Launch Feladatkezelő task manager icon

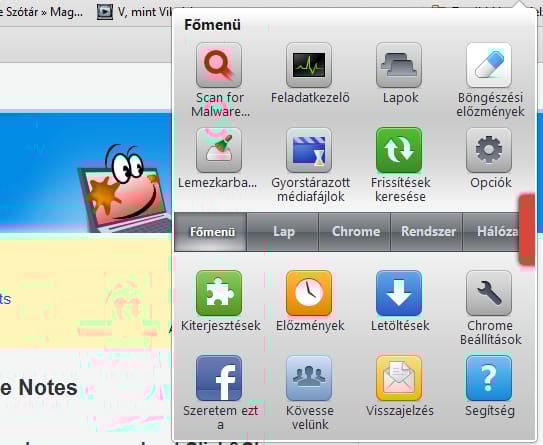point(309,65)
